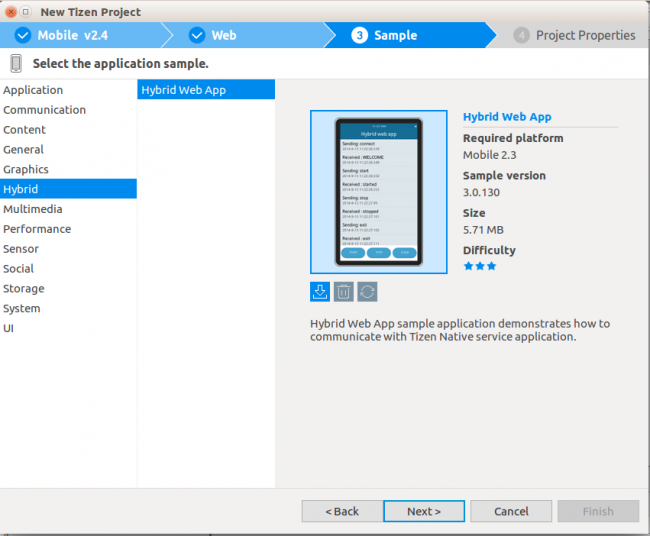Click the refresh sample icon

[367, 292]
